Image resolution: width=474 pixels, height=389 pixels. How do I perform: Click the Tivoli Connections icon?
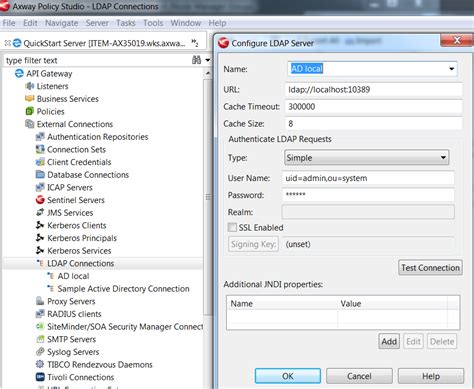pyautogui.click(x=40, y=377)
